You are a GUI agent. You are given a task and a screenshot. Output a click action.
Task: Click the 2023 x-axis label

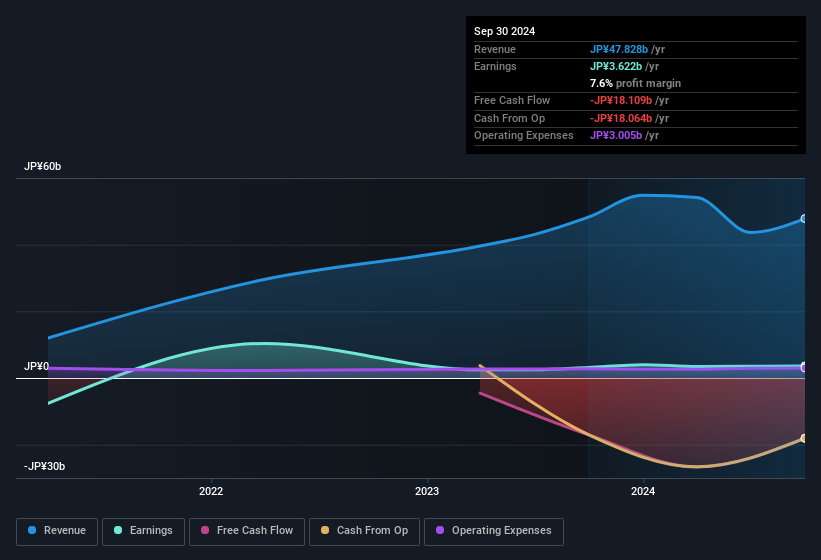(427, 491)
